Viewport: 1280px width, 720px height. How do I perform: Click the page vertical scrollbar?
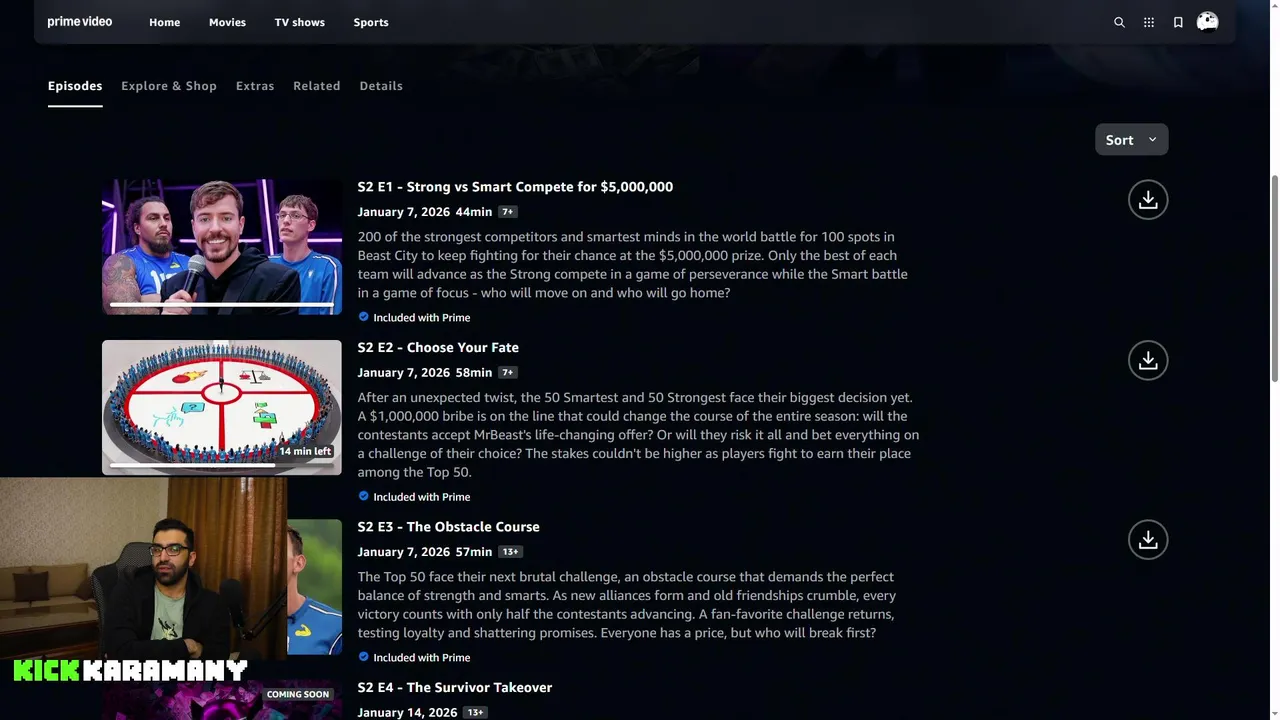tap(1274, 280)
